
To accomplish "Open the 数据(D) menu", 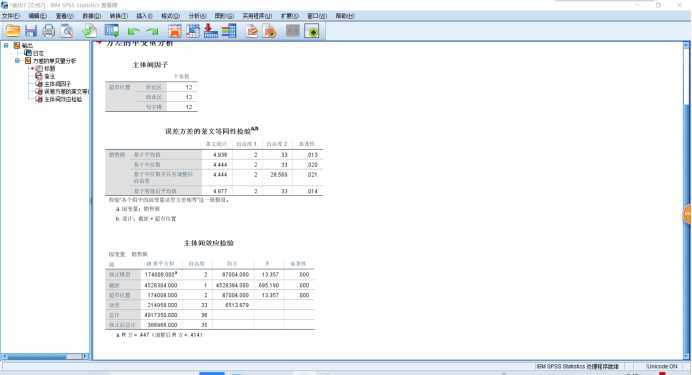I will point(91,16).
